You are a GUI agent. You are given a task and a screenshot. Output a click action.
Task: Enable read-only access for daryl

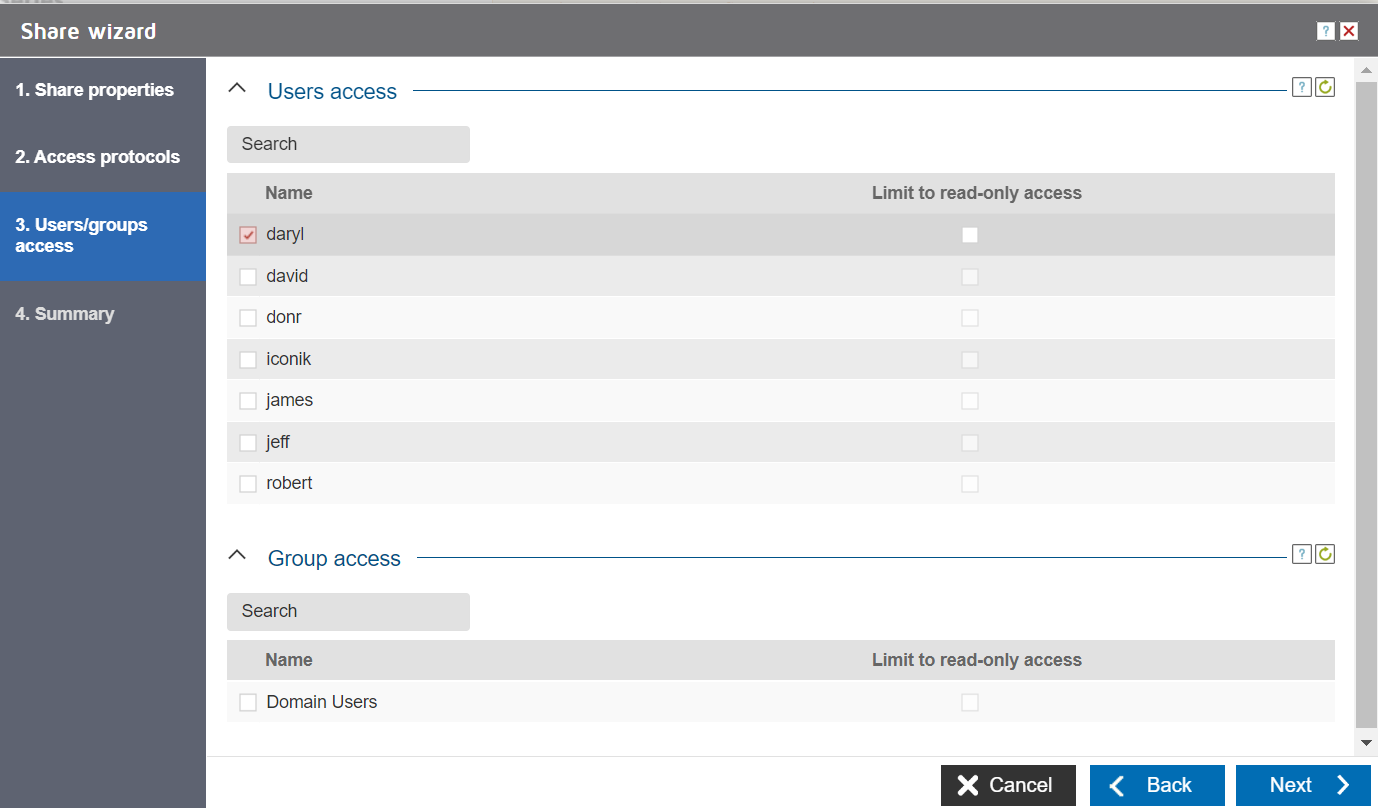click(x=970, y=235)
